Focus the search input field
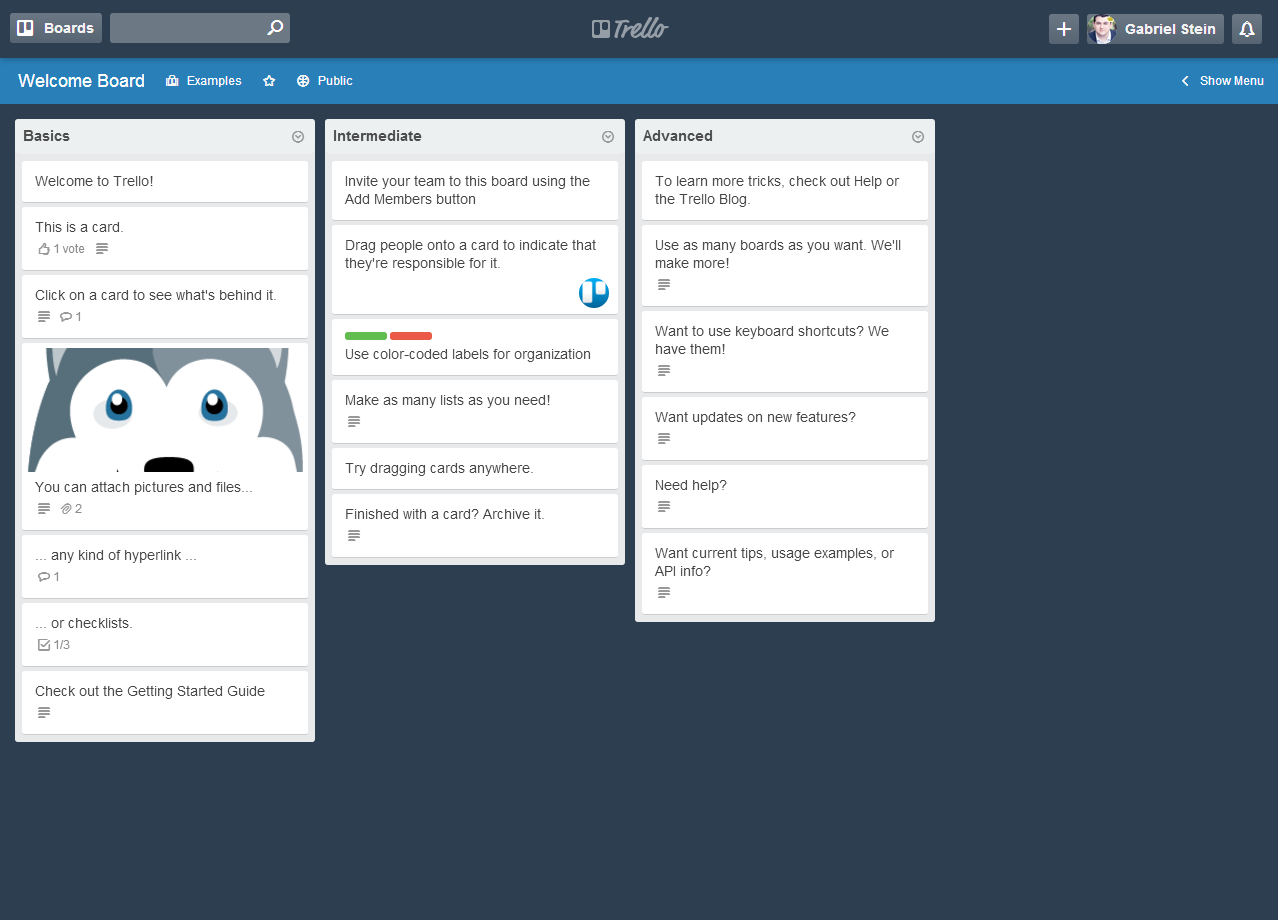This screenshot has width=1278, height=920. click(200, 28)
